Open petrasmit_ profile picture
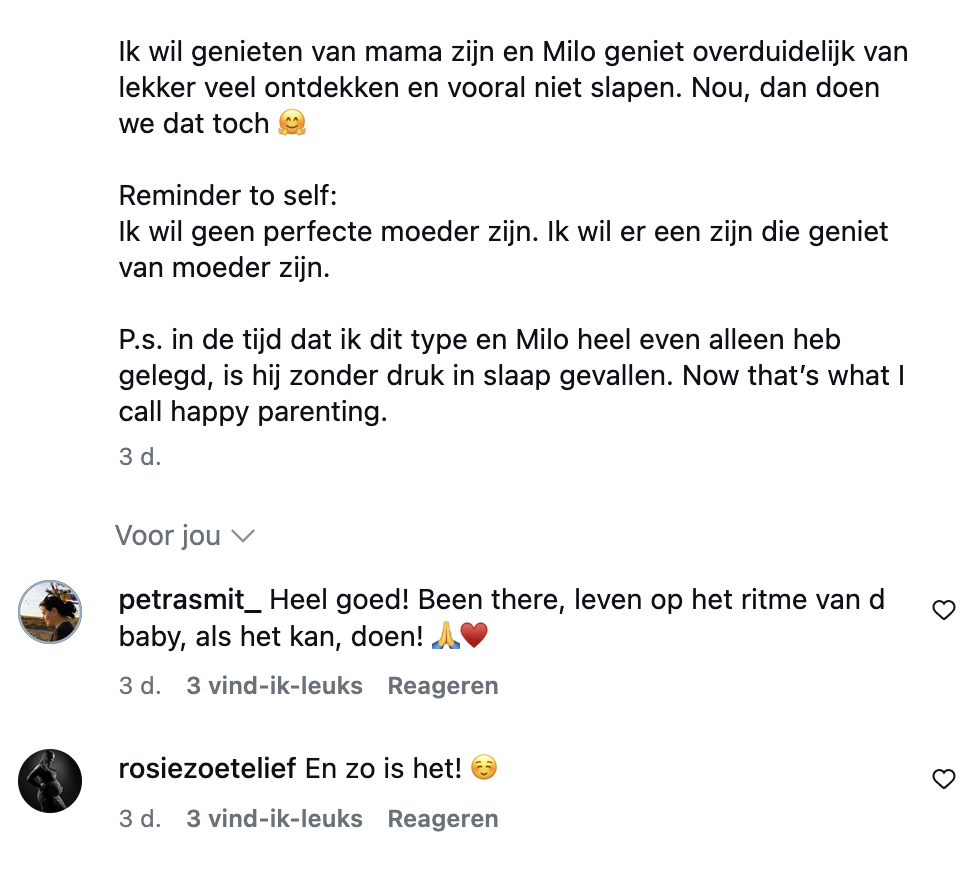 pos(50,612)
